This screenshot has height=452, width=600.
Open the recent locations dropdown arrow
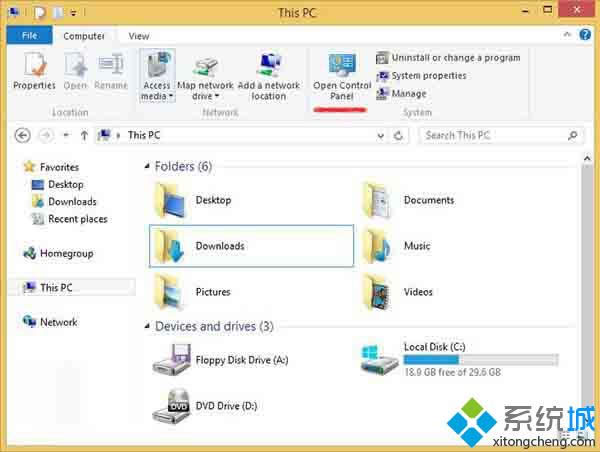click(66, 135)
